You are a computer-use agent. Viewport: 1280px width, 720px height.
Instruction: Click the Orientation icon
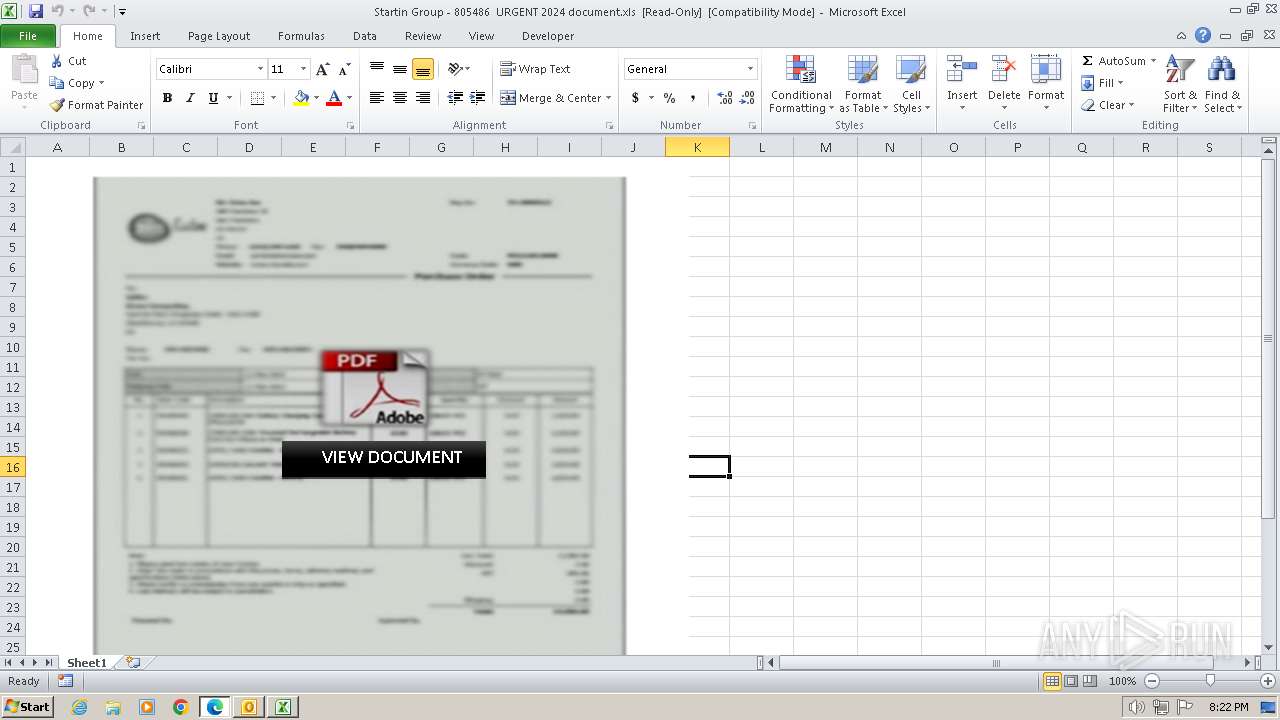pos(455,69)
